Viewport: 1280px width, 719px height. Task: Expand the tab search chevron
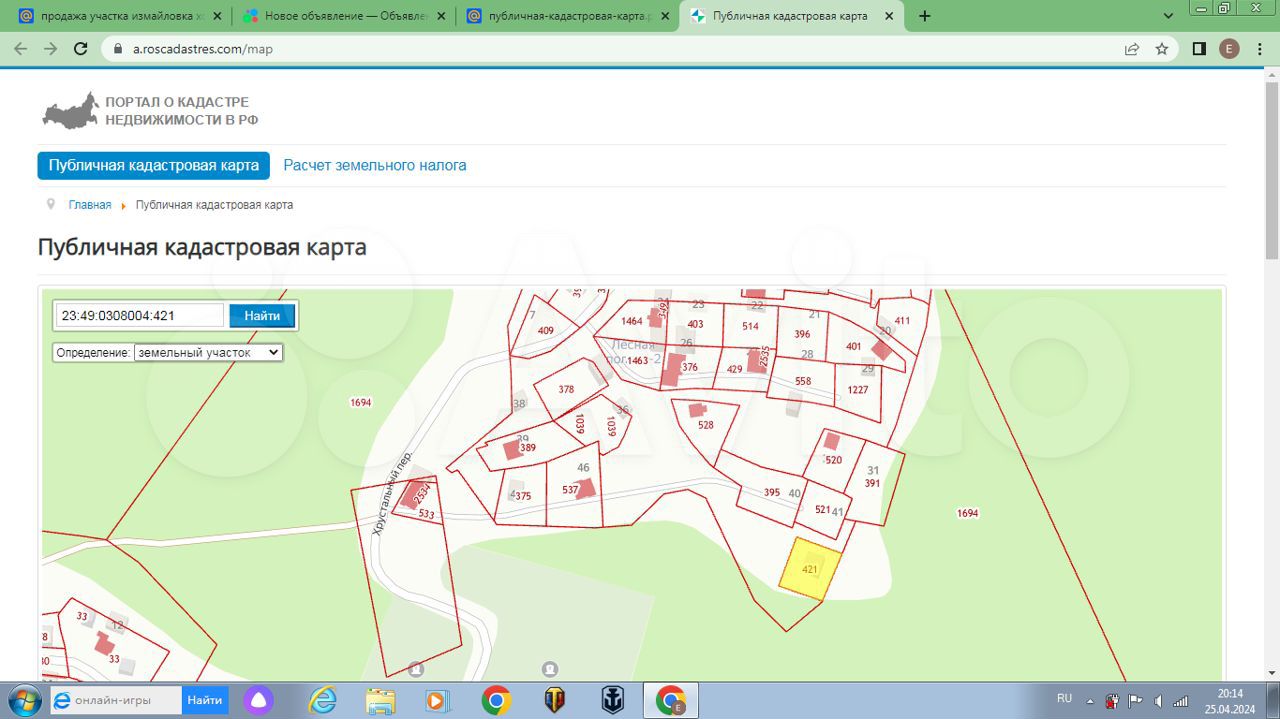(x=1168, y=16)
